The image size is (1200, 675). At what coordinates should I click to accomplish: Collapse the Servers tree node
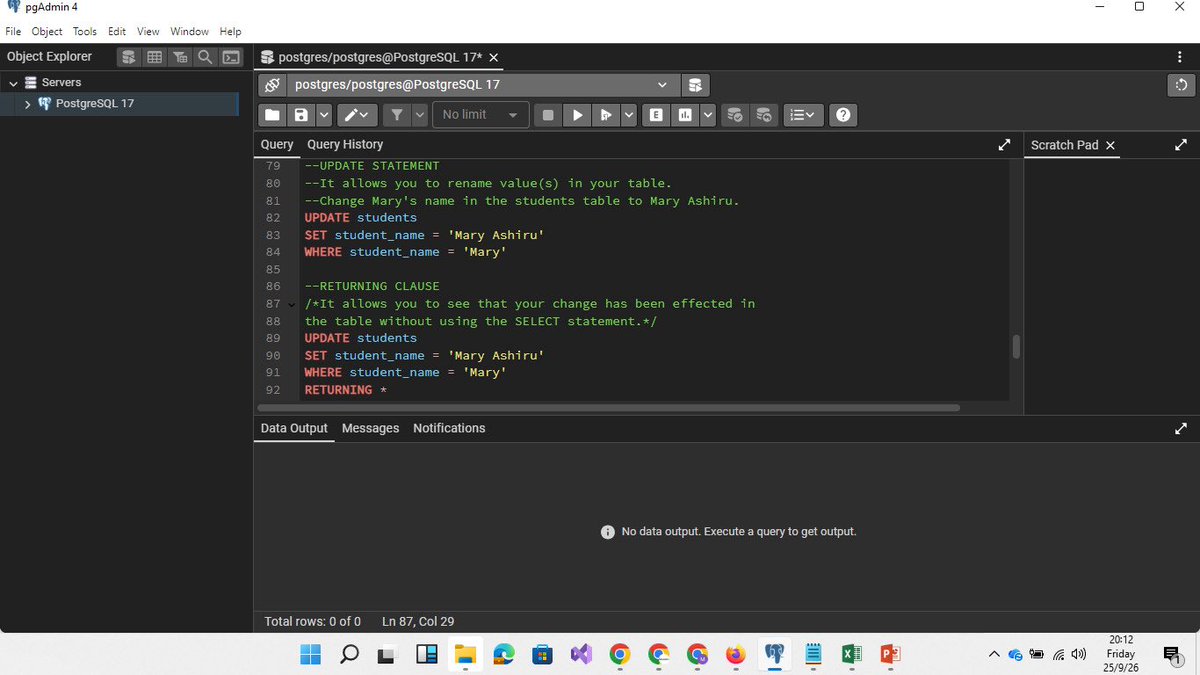pyautogui.click(x=13, y=83)
